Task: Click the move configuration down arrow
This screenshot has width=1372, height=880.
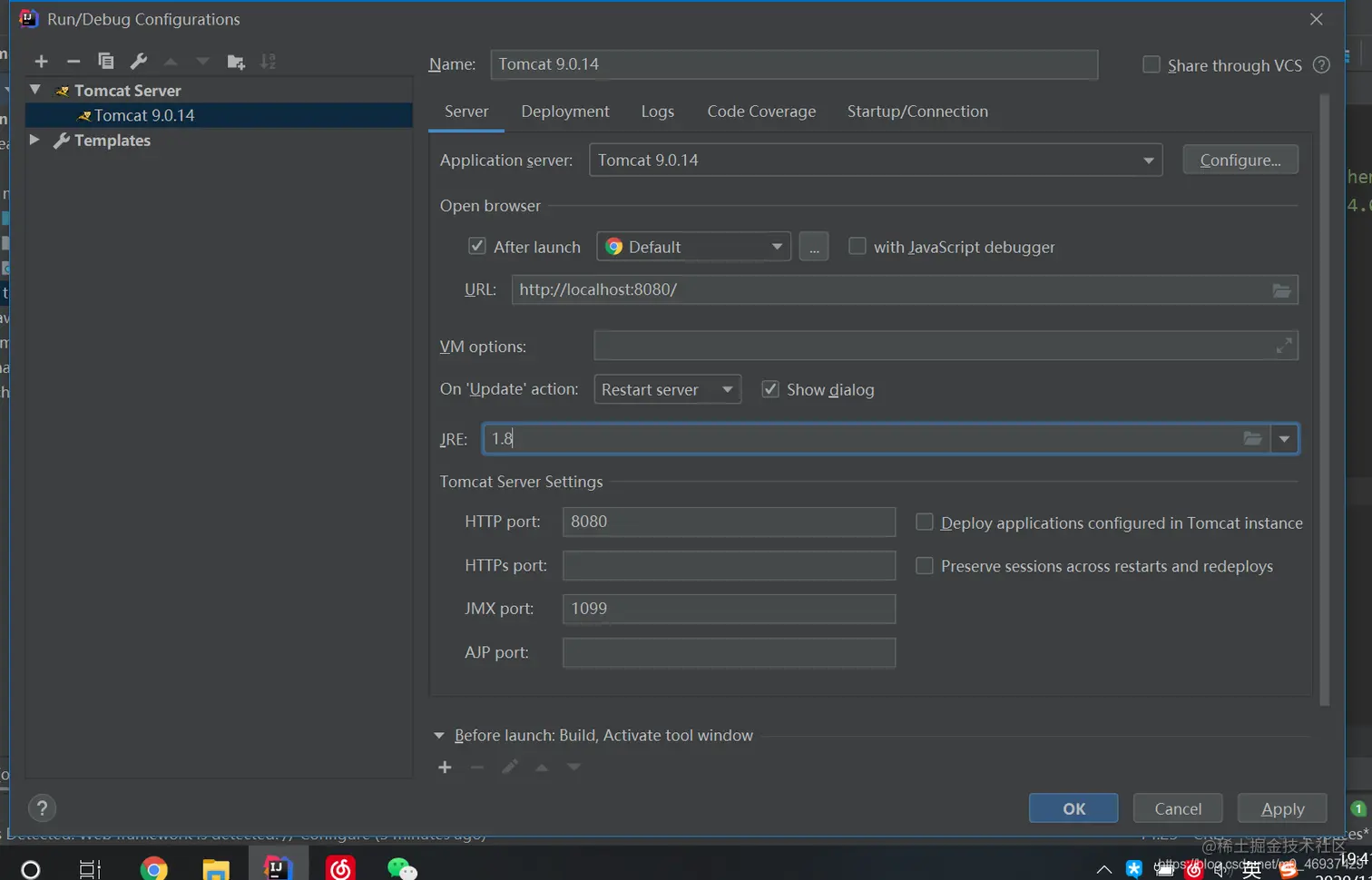Action: 202,62
